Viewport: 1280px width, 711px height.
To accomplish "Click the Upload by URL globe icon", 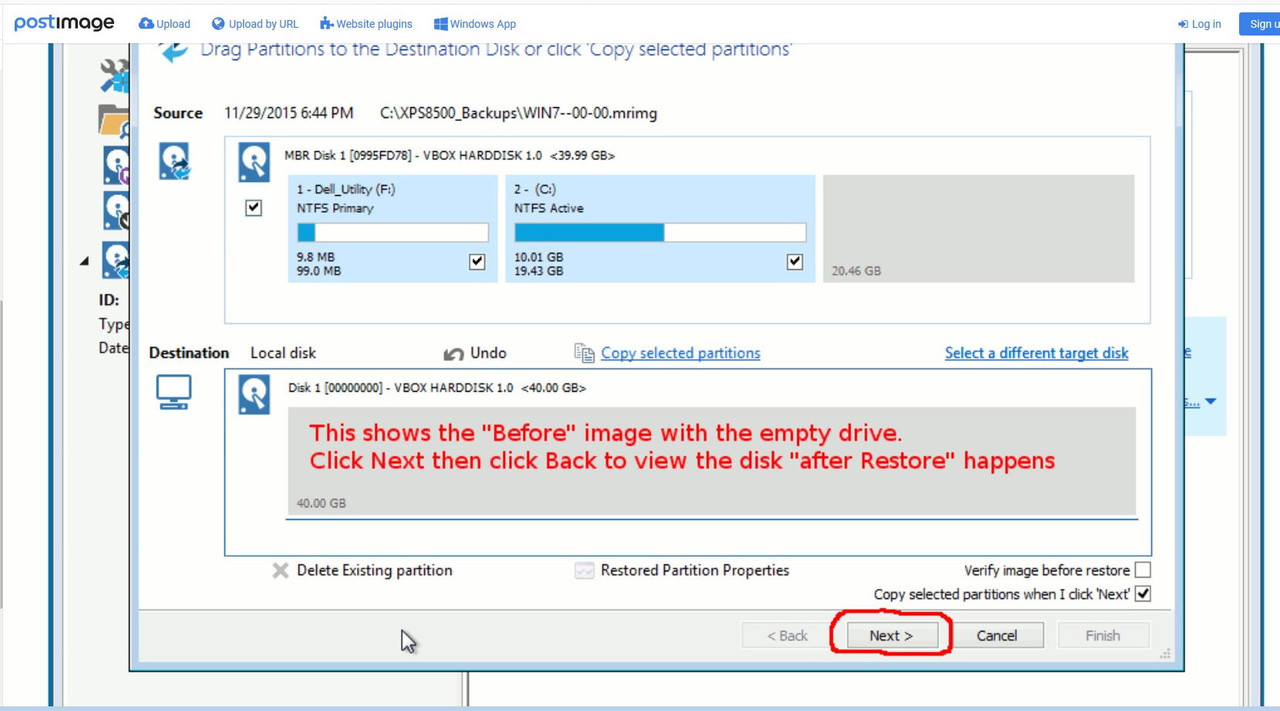I will click(x=218, y=23).
